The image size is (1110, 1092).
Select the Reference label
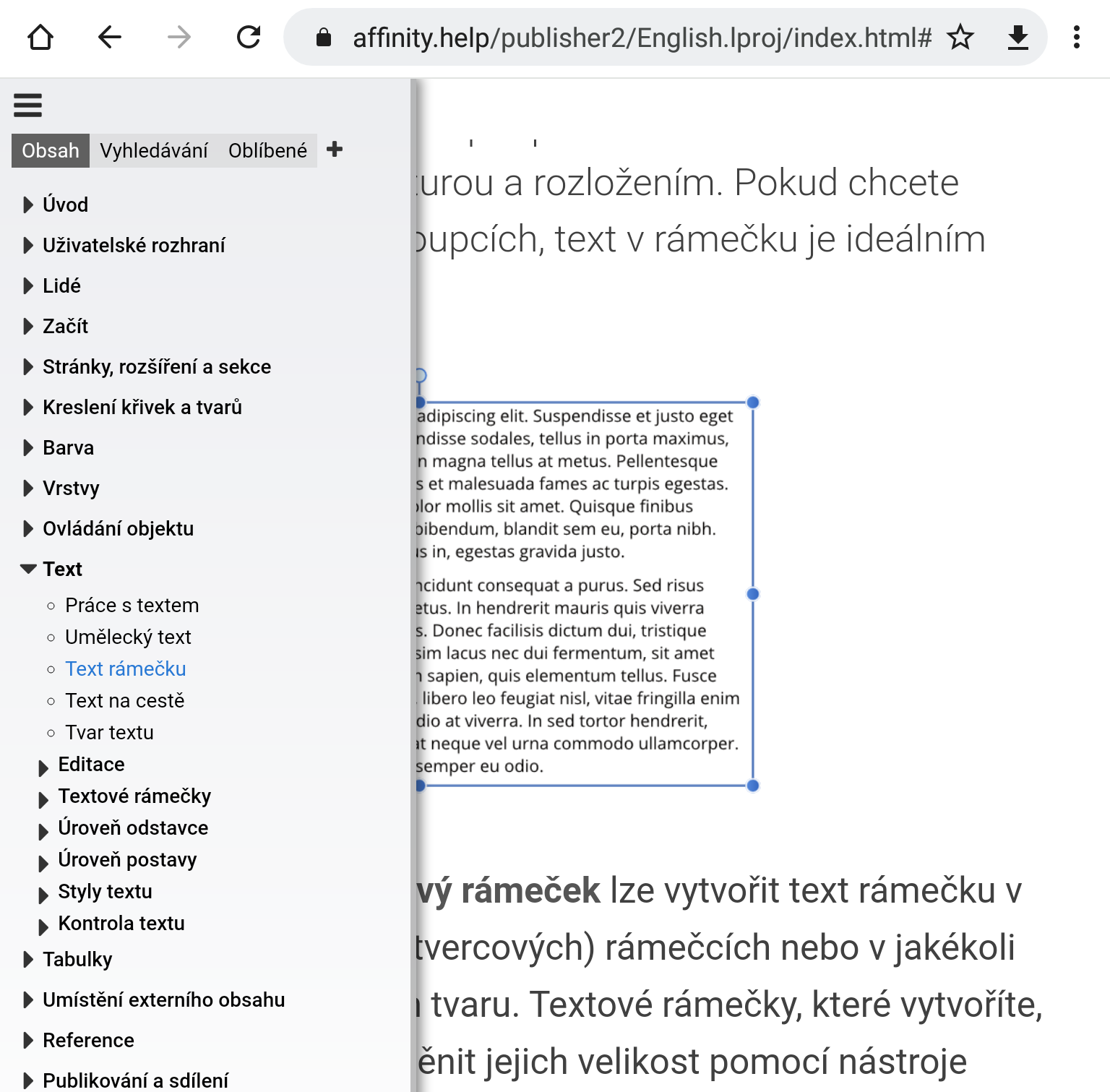click(88, 1040)
